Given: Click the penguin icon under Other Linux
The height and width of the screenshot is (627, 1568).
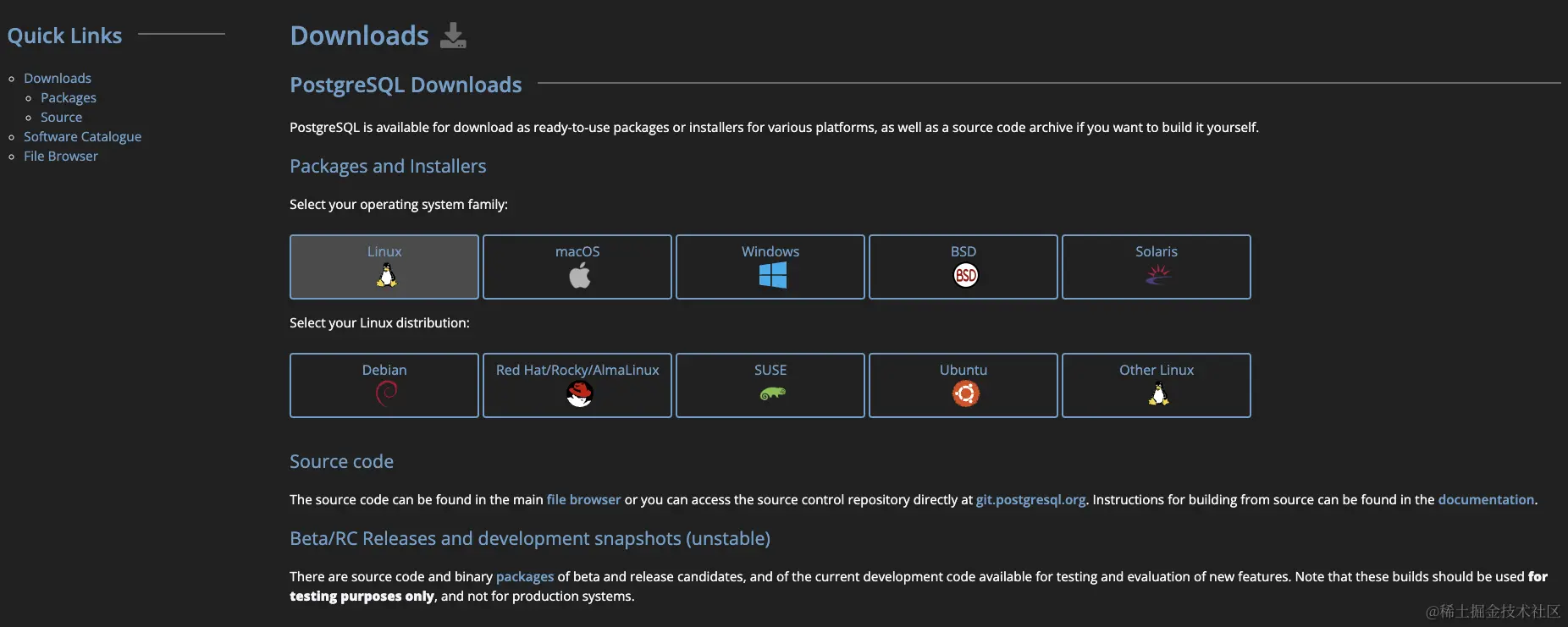Looking at the screenshot, I should pos(1158,393).
